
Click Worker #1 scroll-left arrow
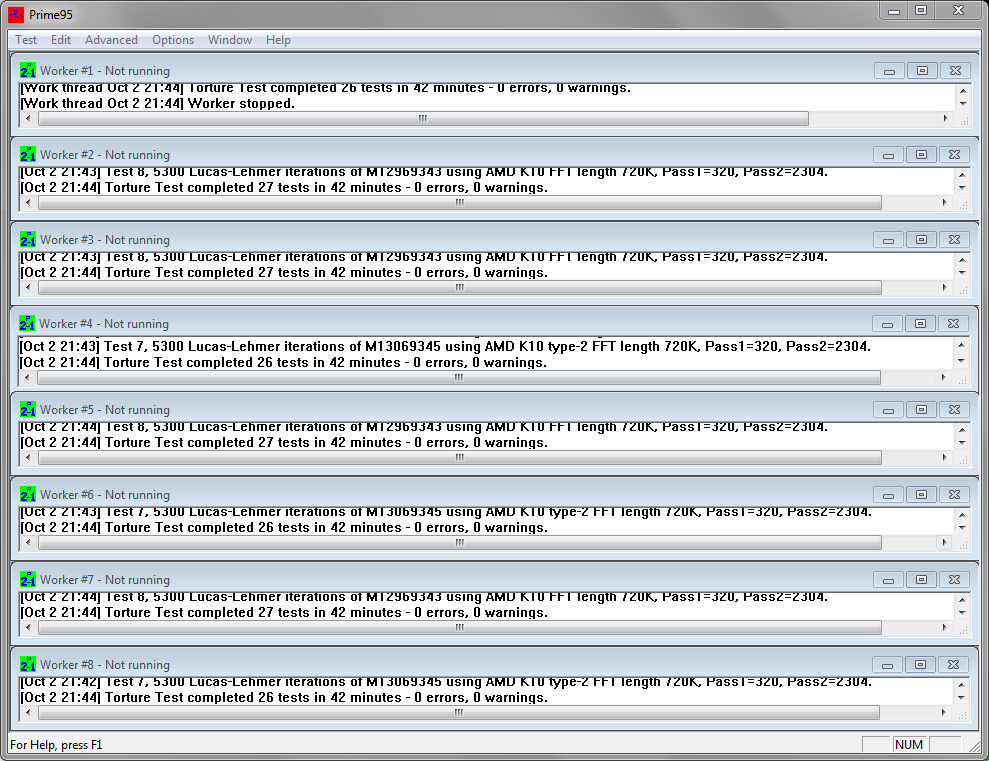[28, 119]
